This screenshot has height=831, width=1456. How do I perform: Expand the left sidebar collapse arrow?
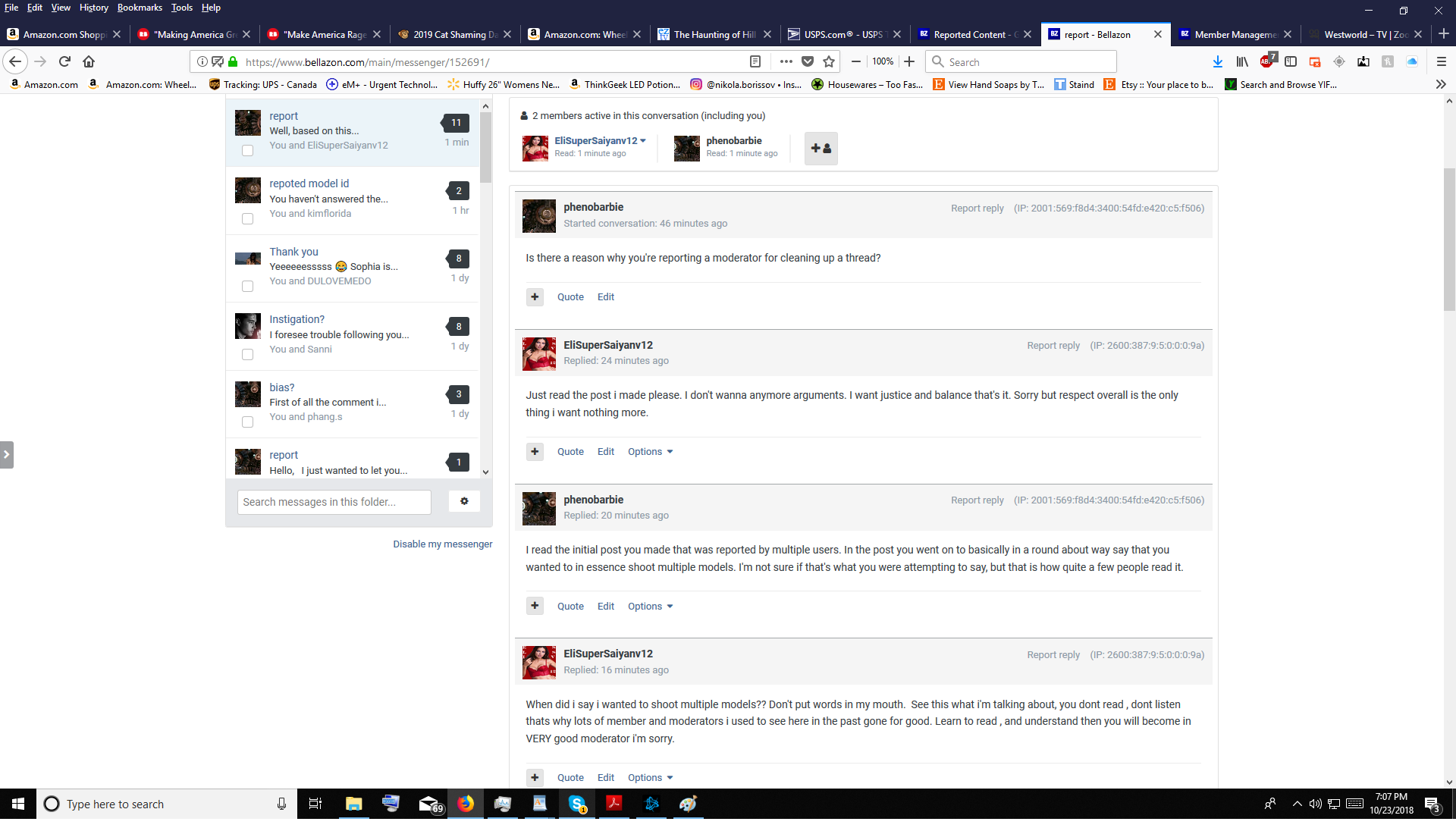7,455
